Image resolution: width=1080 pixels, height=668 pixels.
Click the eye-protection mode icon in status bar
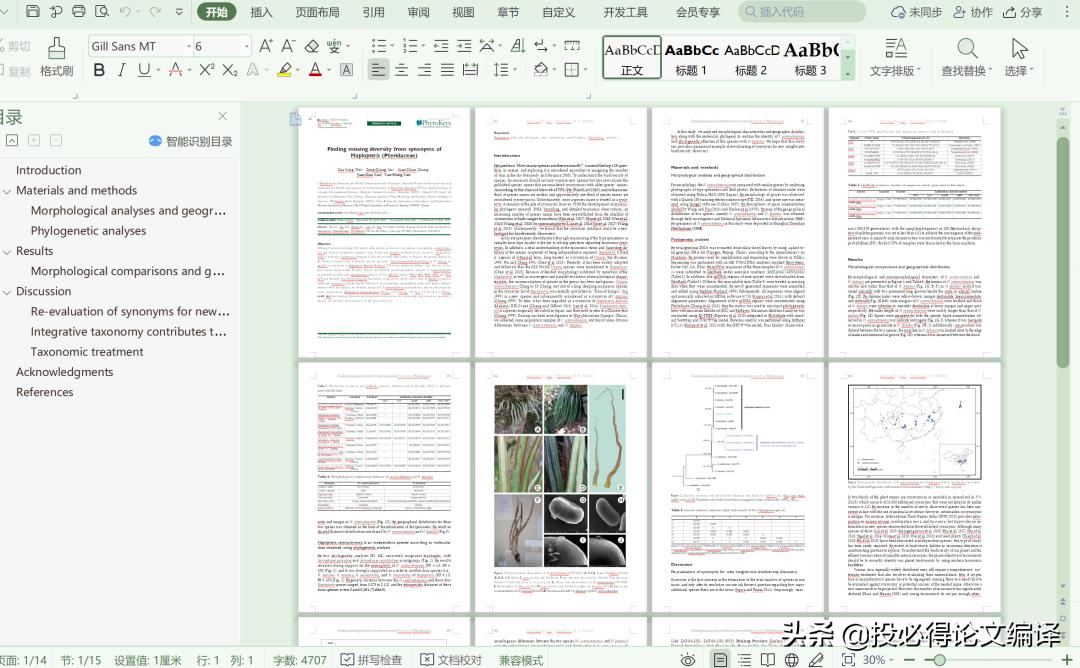pyautogui.click(x=687, y=660)
